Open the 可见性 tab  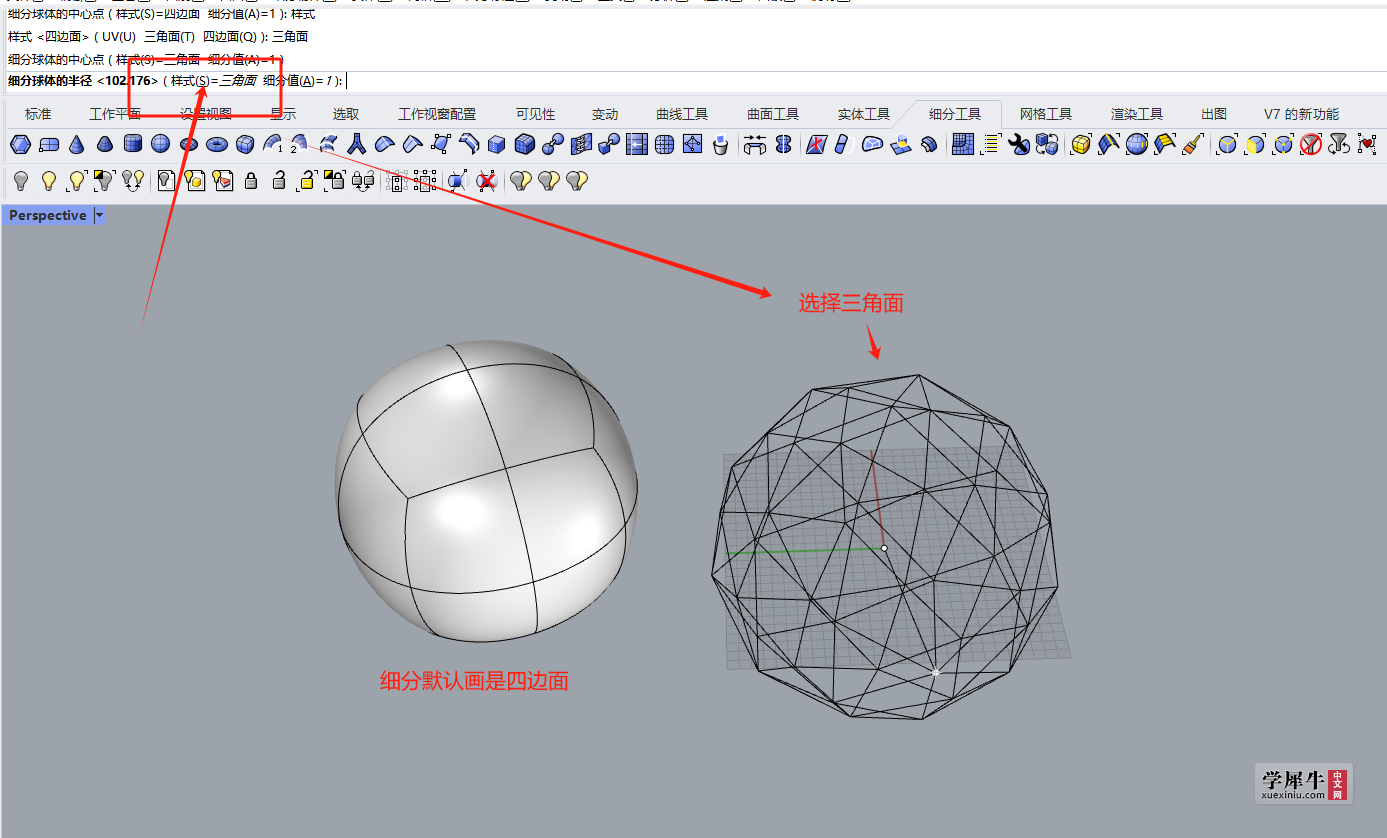tap(535, 114)
